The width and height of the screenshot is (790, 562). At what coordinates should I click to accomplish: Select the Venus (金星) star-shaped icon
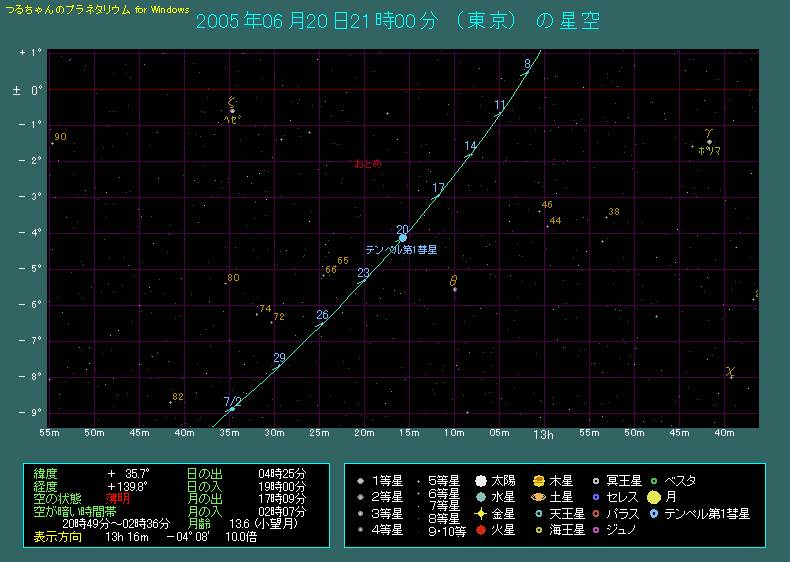point(481,513)
